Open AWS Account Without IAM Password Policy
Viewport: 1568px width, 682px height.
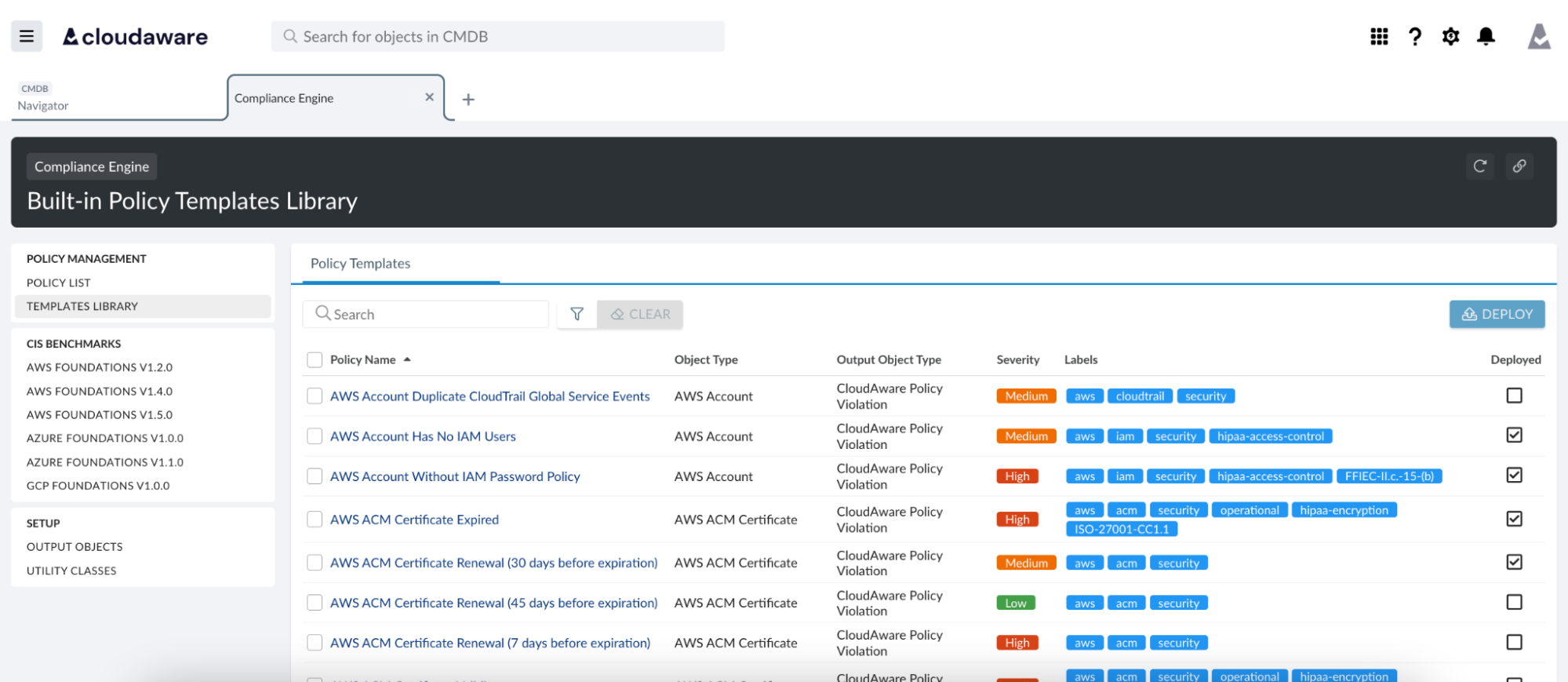point(455,476)
